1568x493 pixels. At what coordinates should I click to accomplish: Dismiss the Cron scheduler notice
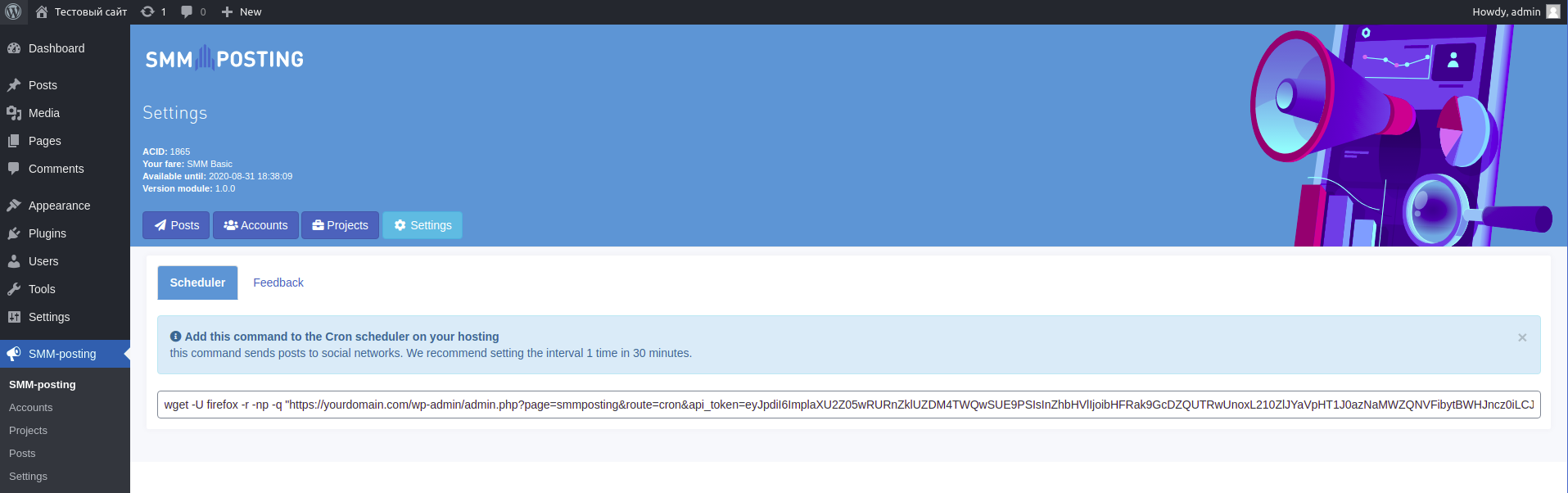click(x=1522, y=337)
